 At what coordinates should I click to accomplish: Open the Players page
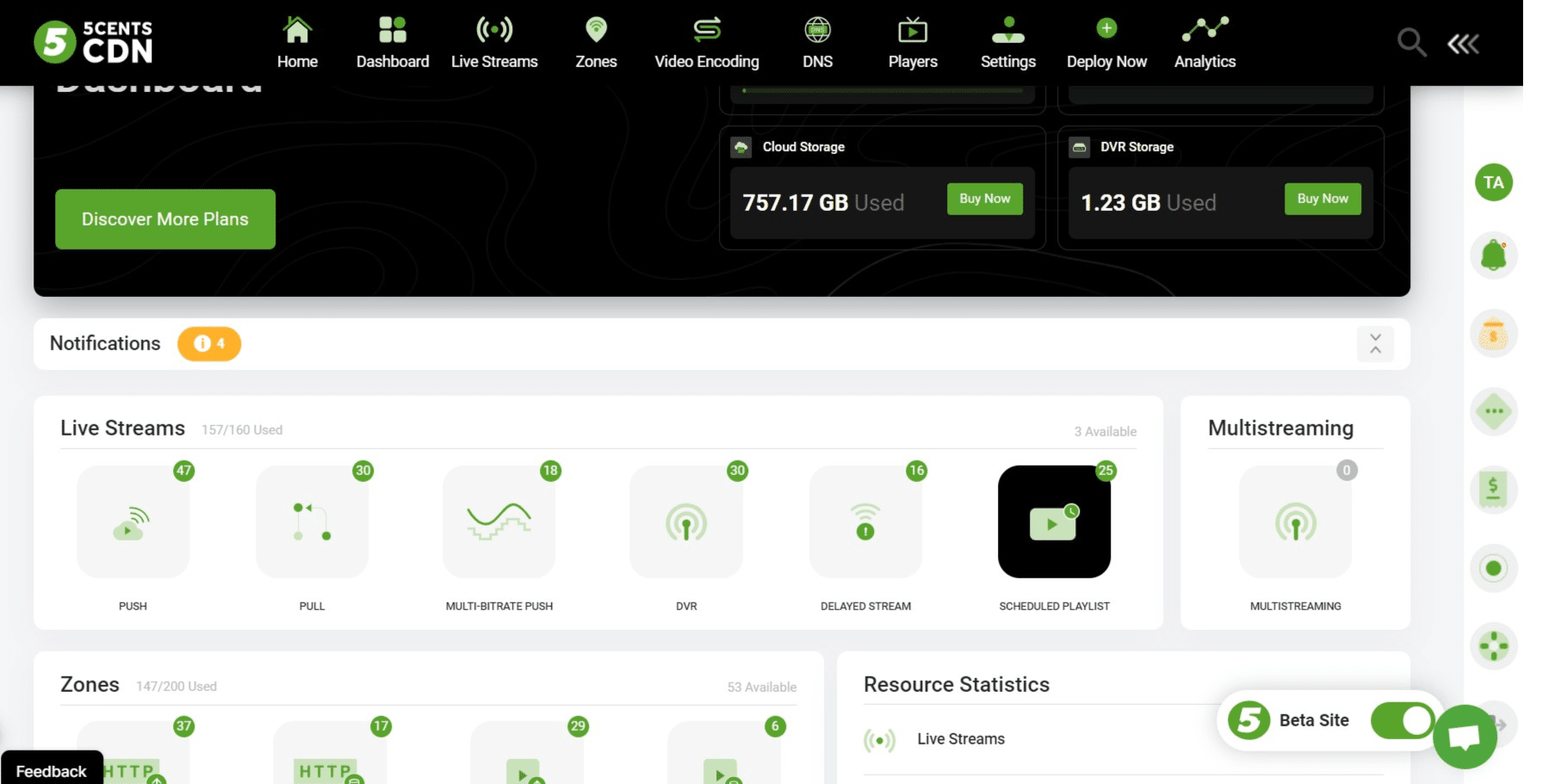point(913,43)
